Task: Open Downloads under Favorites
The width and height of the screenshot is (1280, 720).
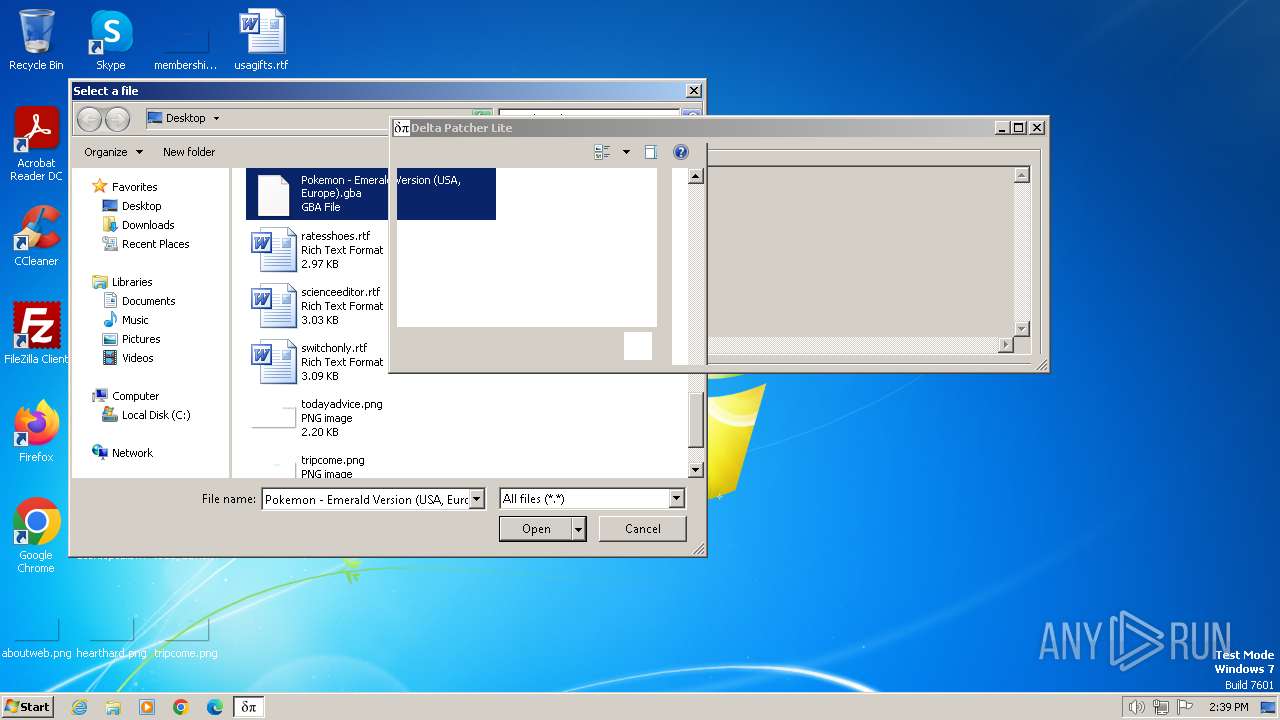Action: pos(148,225)
